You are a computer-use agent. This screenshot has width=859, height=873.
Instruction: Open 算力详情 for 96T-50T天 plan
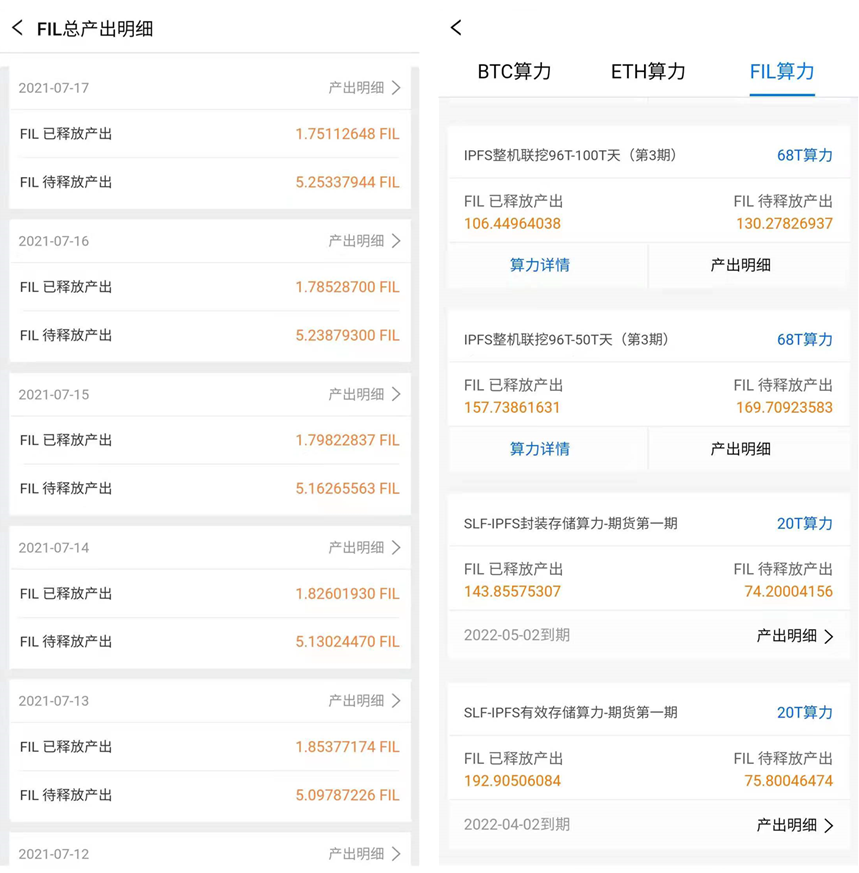point(540,449)
